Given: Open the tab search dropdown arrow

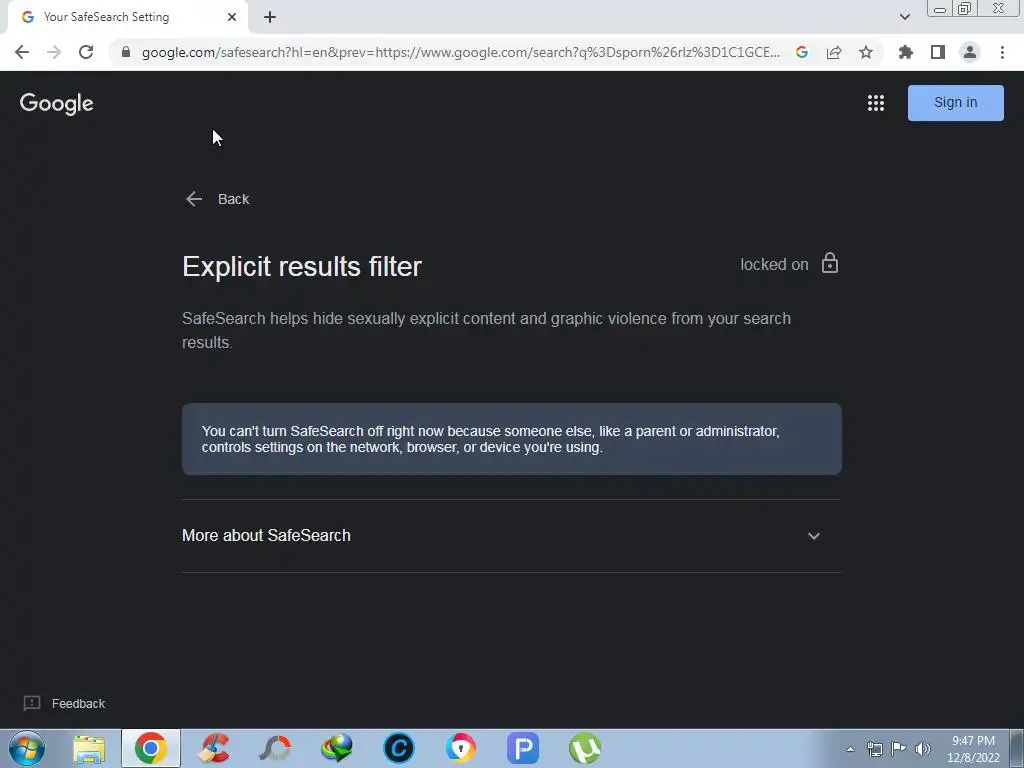Looking at the screenshot, I should coord(904,17).
